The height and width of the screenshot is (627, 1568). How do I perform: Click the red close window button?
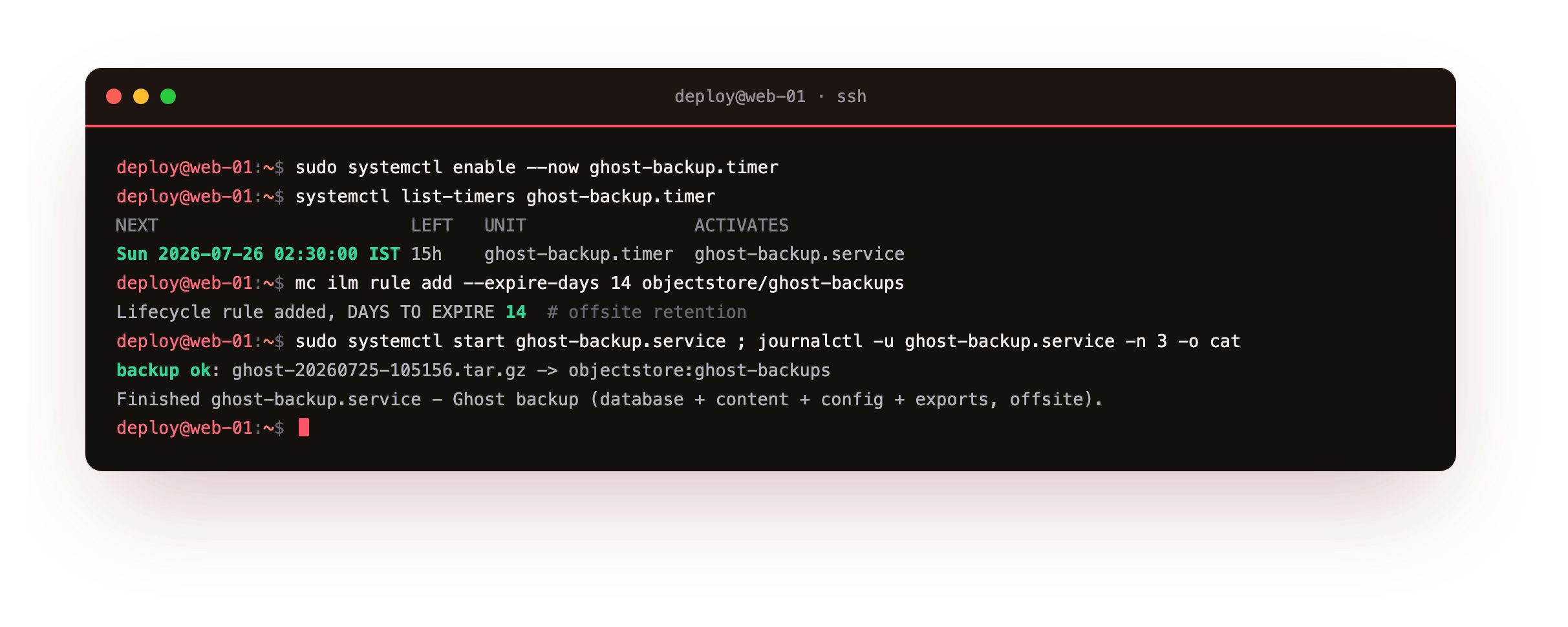[114, 96]
